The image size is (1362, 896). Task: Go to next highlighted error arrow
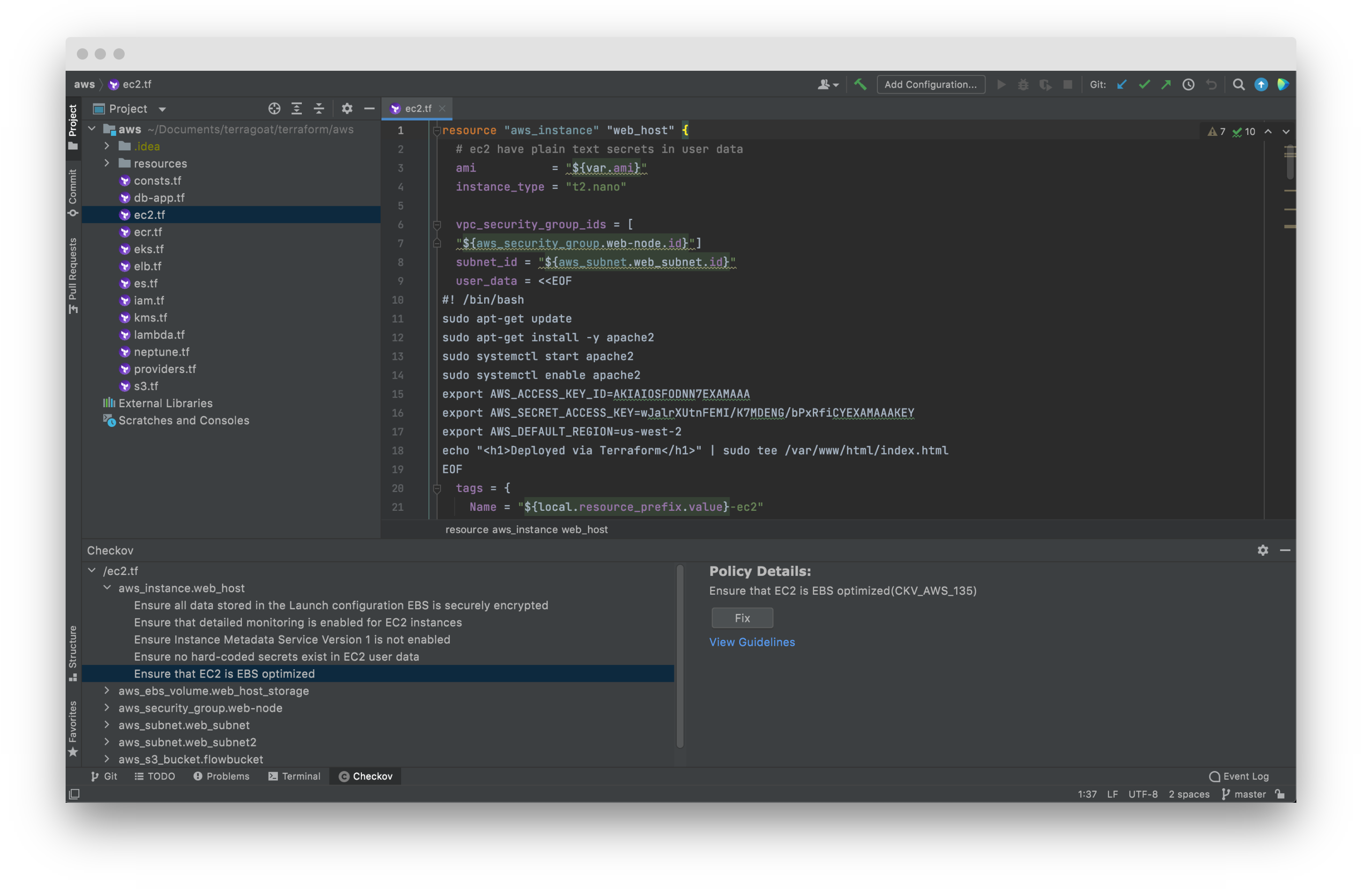pos(1286,132)
